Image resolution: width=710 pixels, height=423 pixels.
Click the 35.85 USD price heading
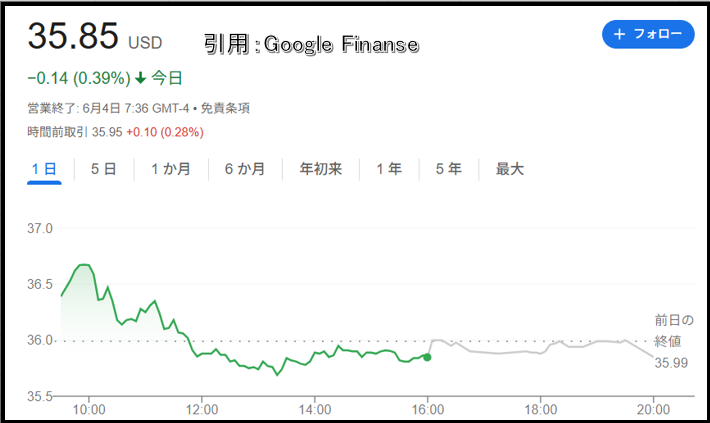coord(95,36)
